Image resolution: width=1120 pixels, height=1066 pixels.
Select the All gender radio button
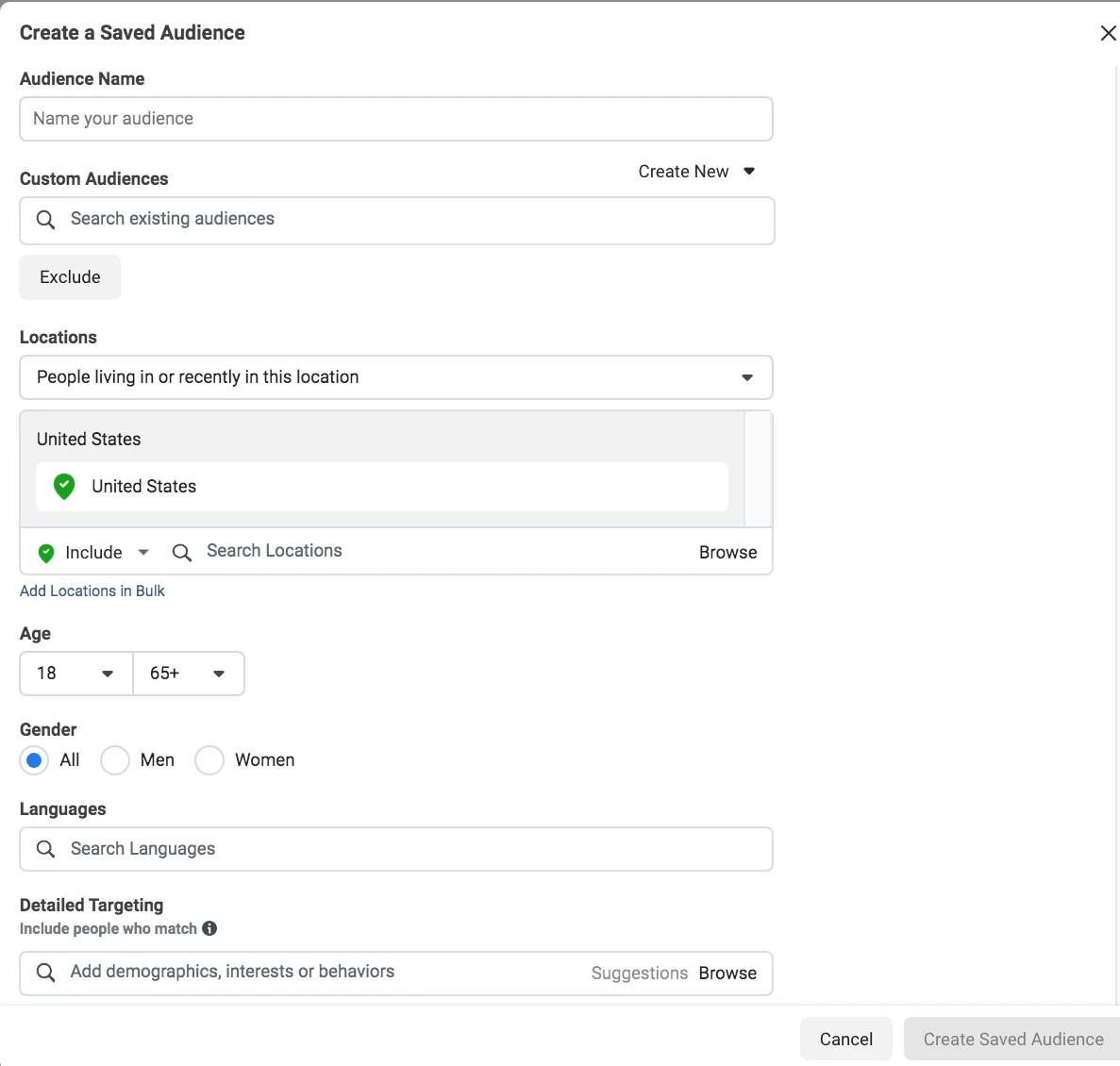(35, 760)
